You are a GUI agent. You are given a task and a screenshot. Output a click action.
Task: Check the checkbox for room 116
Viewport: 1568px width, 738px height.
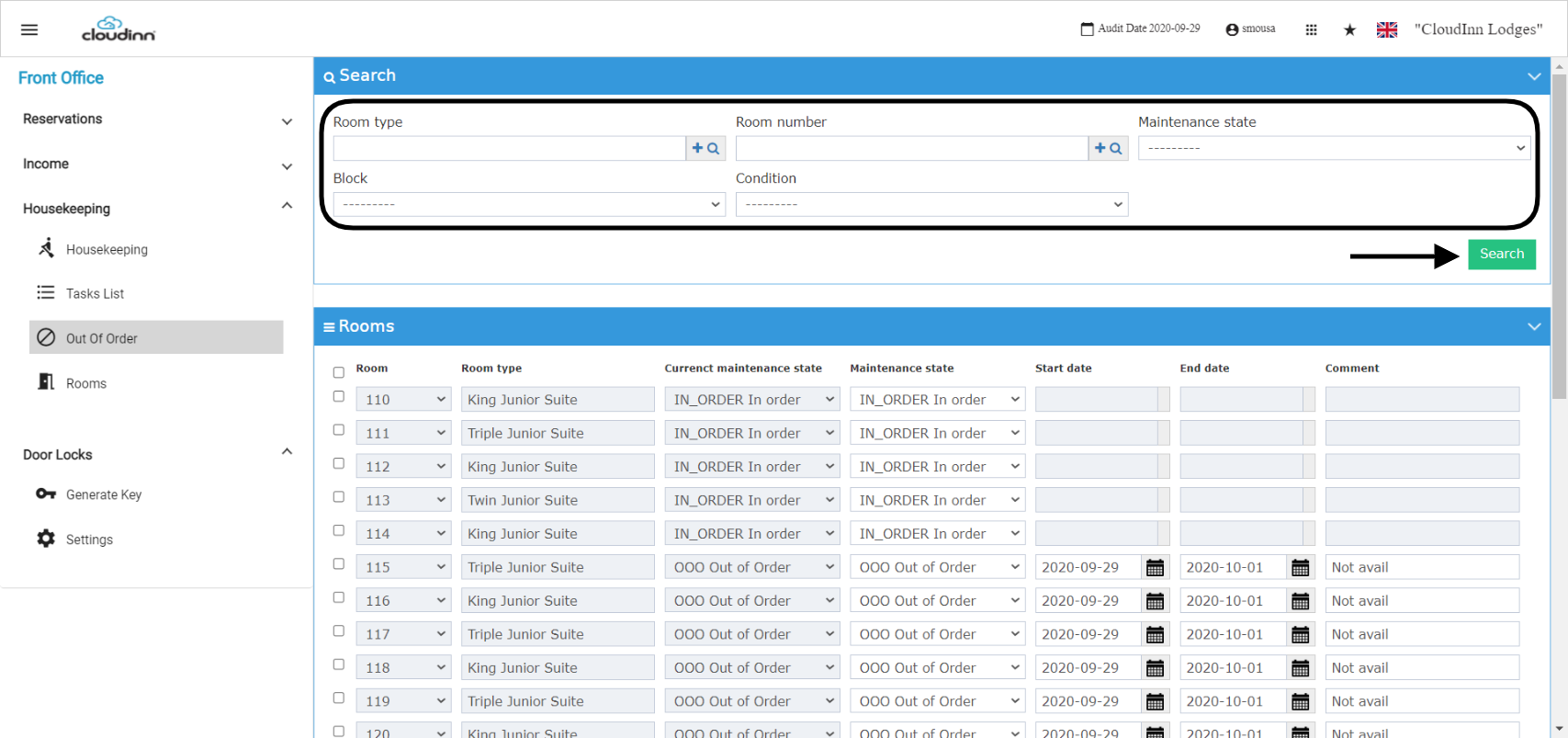[339, 597]
